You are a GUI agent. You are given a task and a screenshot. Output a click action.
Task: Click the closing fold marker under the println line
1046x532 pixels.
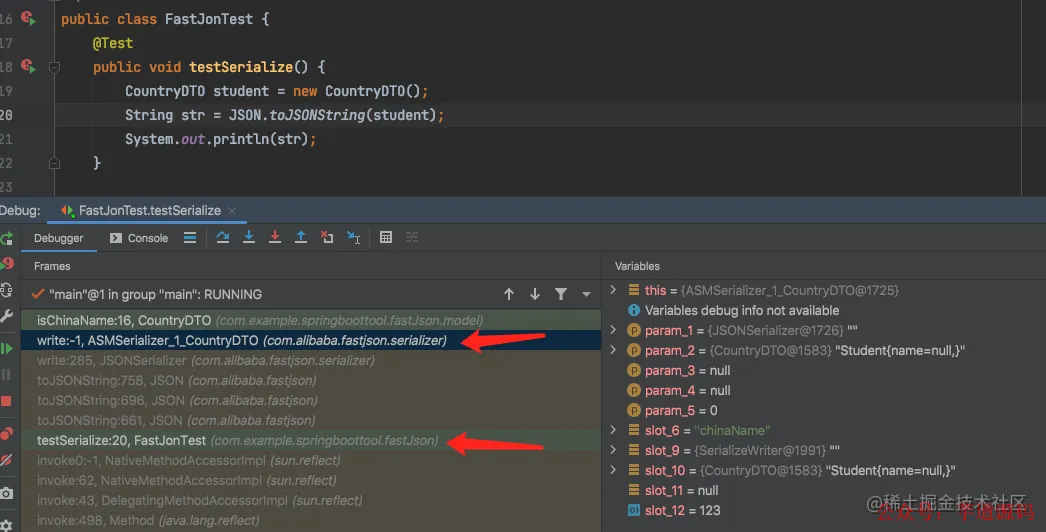click(x=55, y=163)
